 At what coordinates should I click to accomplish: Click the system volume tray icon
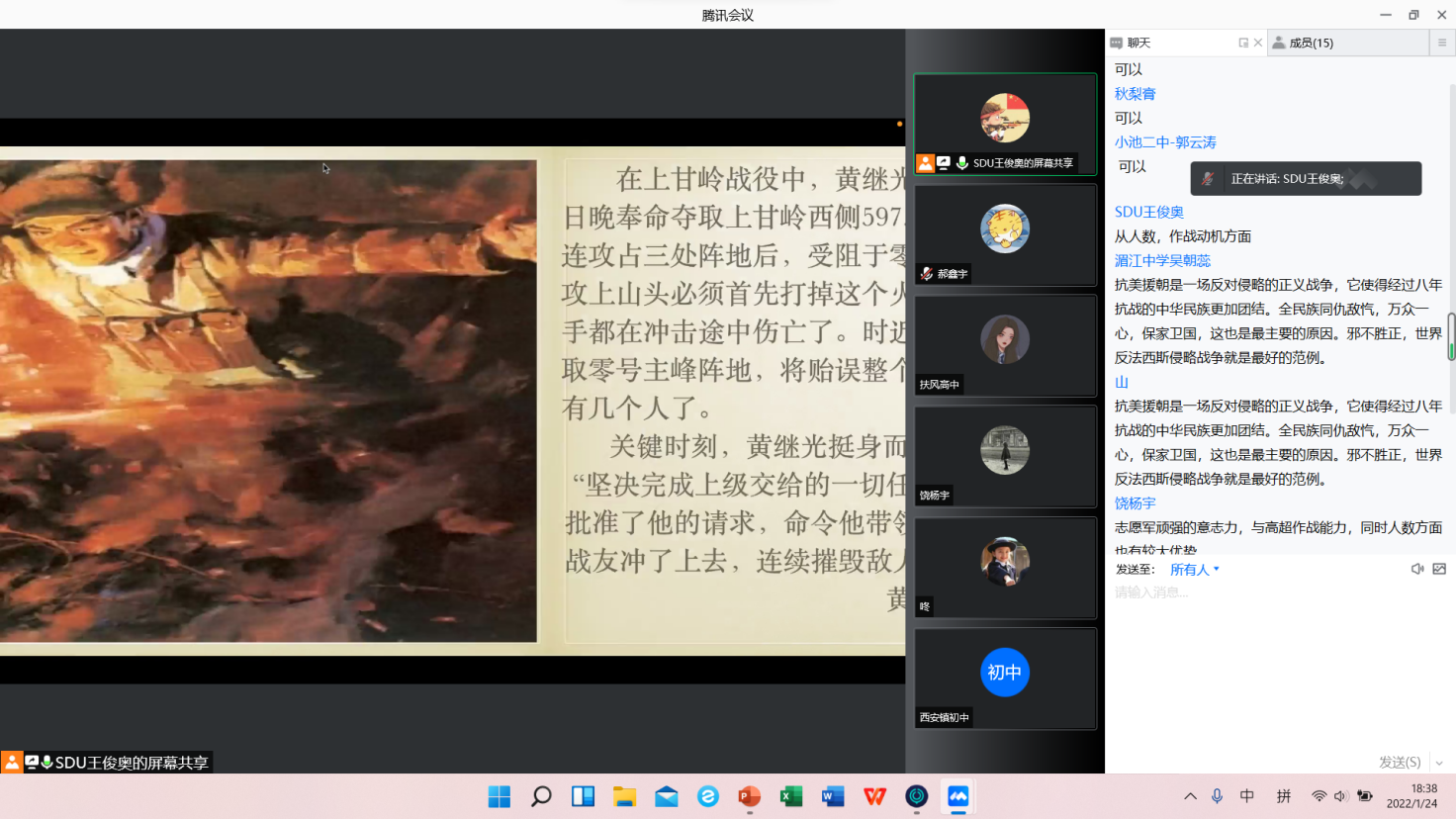(x=1340, y=796)
